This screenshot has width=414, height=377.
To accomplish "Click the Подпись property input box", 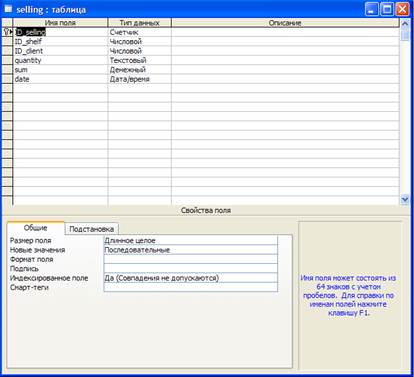I will click(x=191, y=268).
